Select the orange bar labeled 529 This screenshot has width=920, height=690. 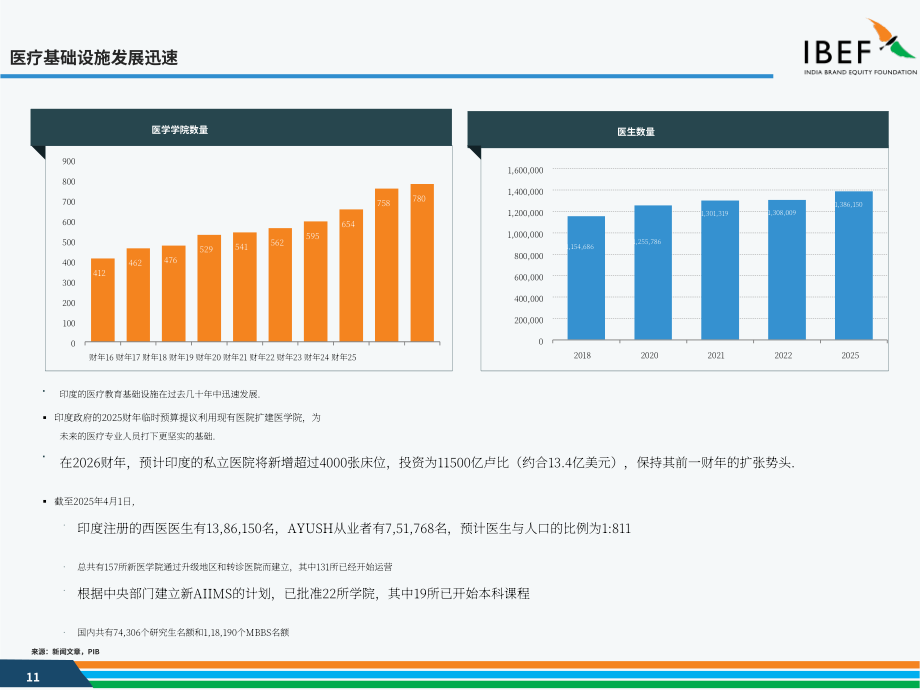(x=209, y=288)
